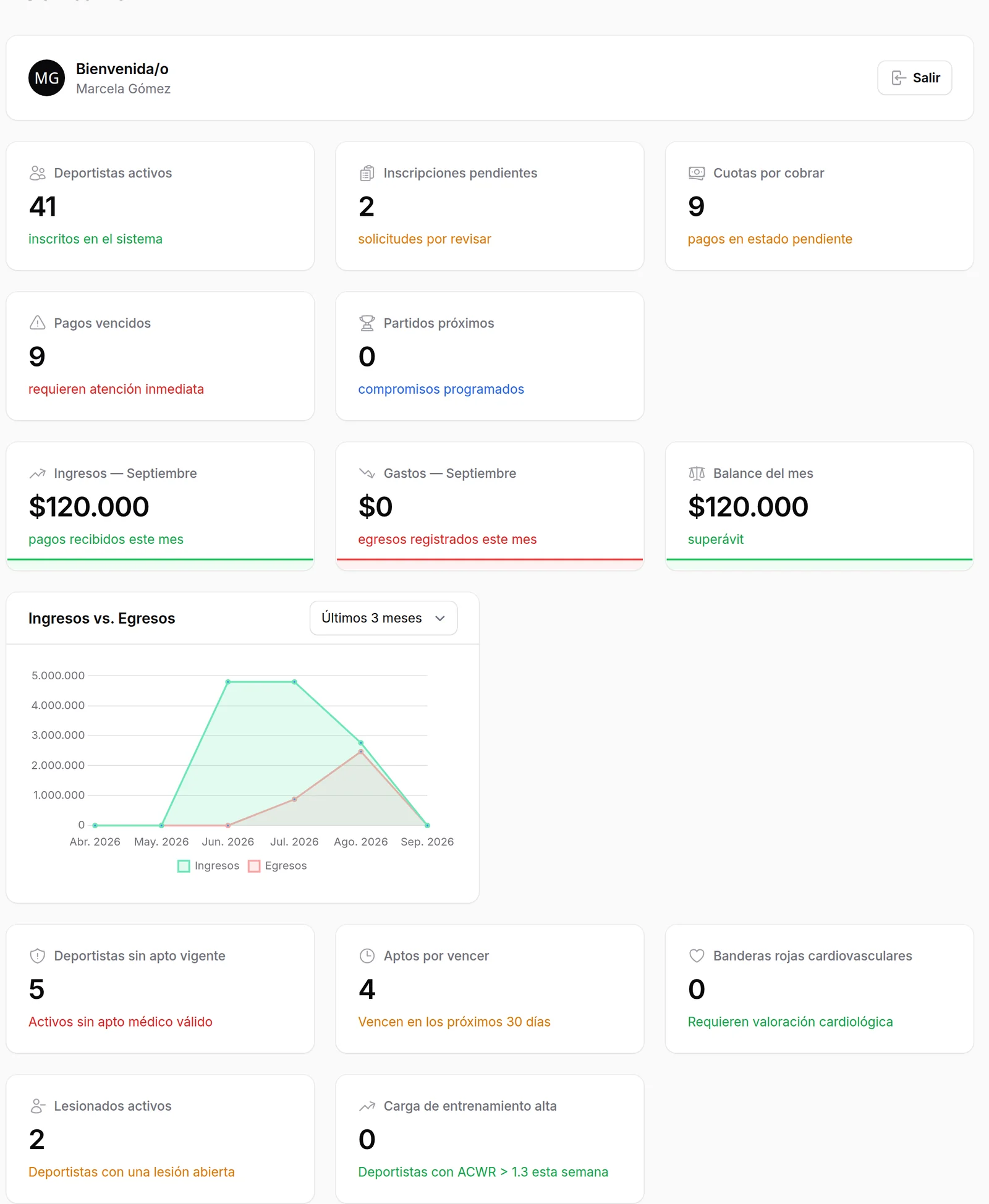Click the 'requieren atención inmediata' text
This screenshot has width=989, height=1204.
[116, 389]
